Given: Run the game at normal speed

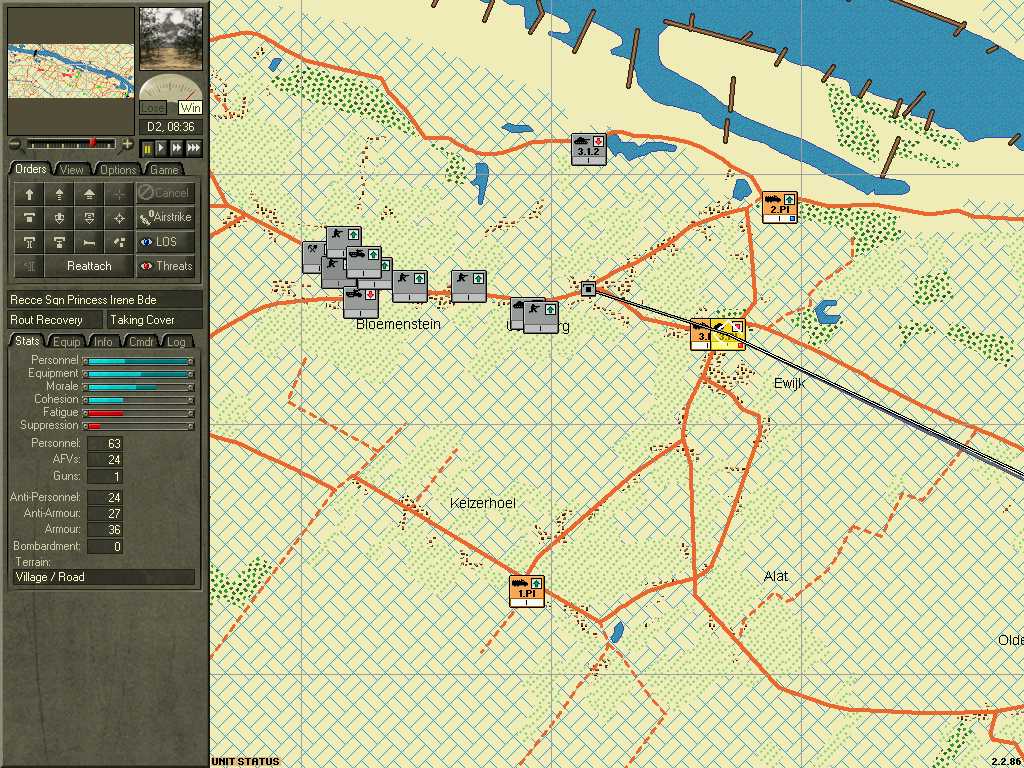Looking at the screenshot, I should pos(161,149).
